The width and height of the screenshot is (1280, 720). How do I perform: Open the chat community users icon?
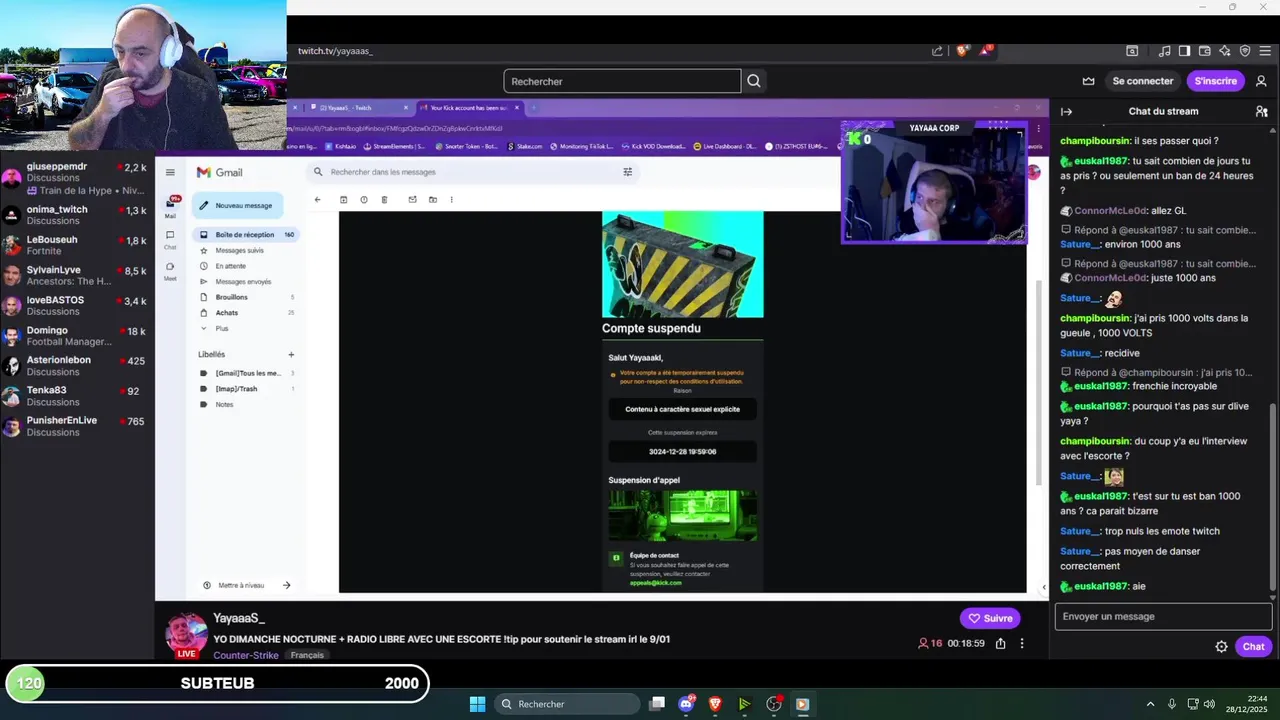tap(1261, 111)
